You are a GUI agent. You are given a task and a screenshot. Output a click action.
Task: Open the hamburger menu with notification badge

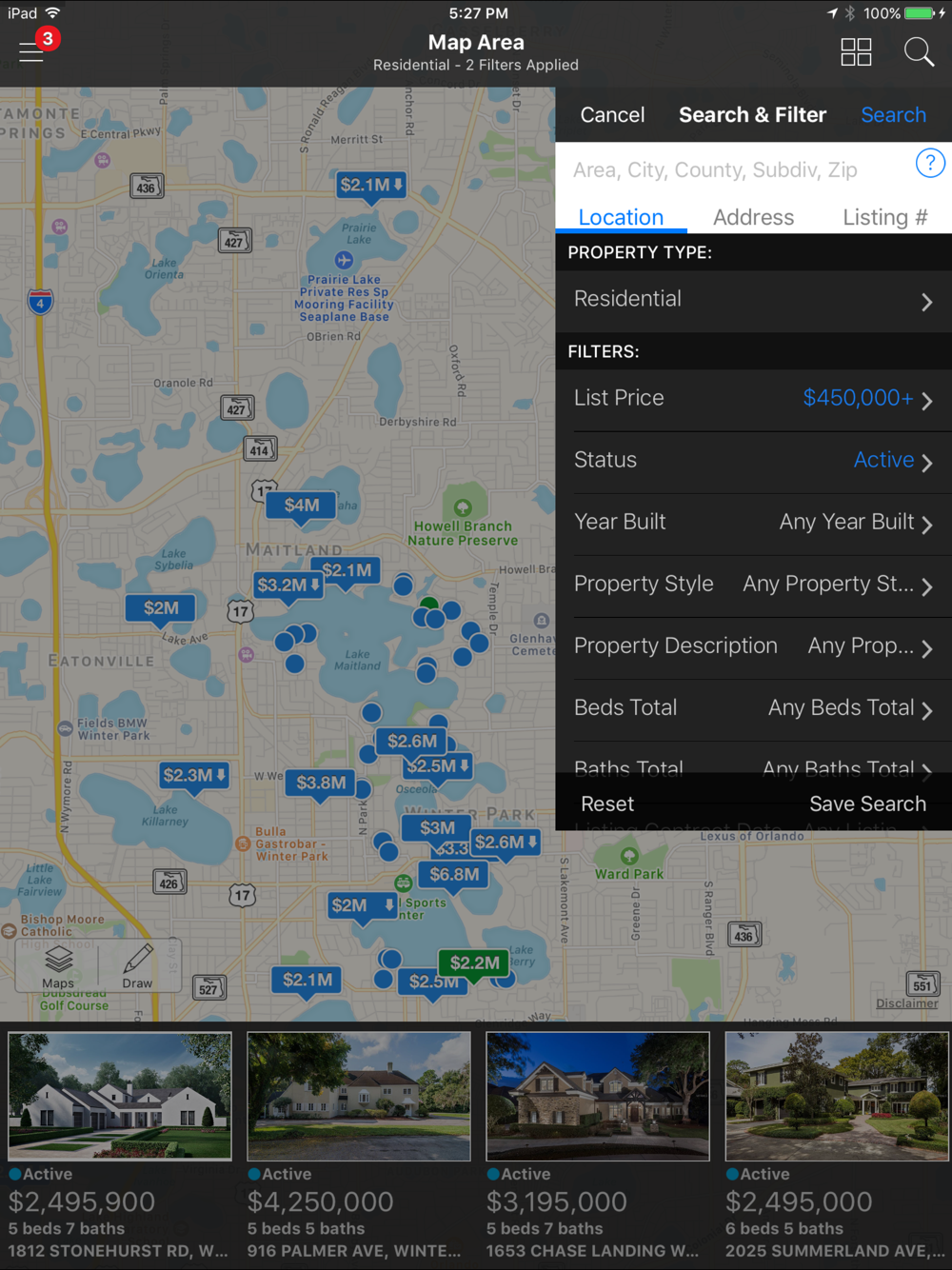(x=32, y=50)
